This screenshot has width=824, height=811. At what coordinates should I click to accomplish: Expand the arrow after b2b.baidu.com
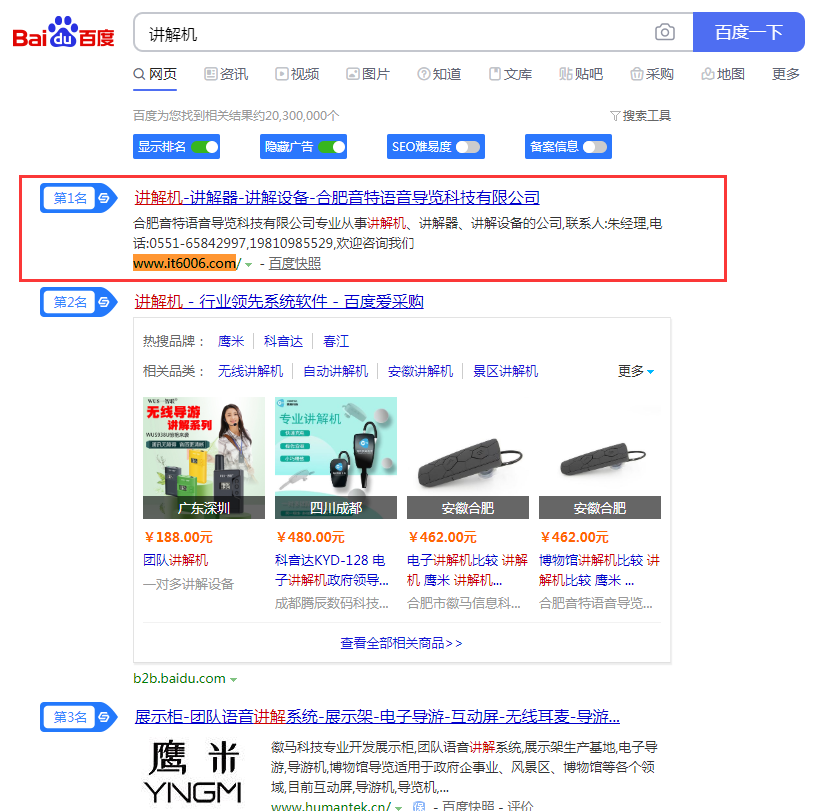coord(233,680)
